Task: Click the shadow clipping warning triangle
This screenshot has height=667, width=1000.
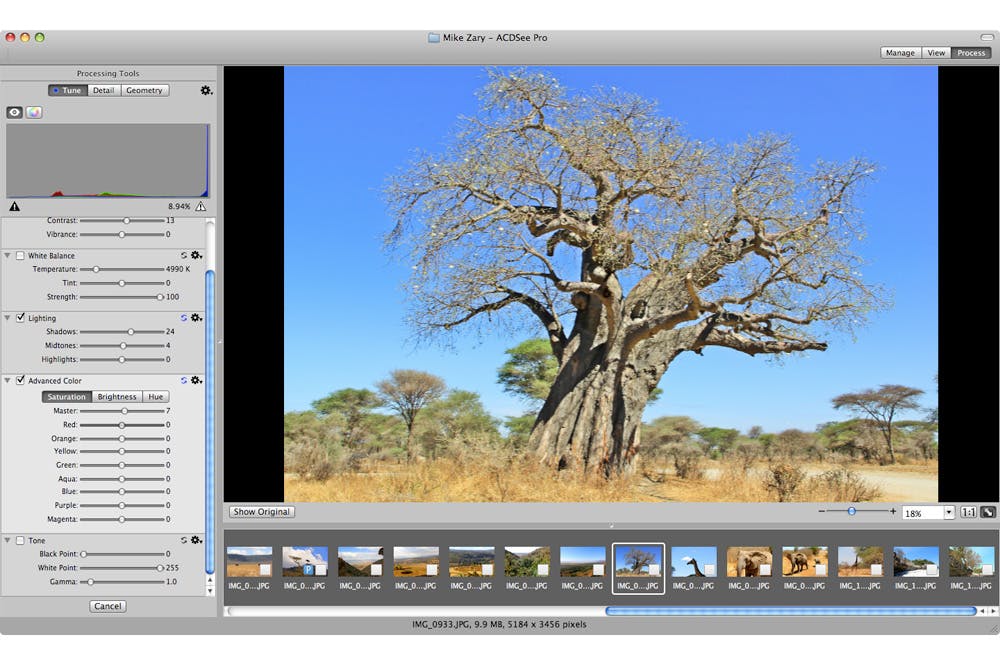Action: (14, 207)
